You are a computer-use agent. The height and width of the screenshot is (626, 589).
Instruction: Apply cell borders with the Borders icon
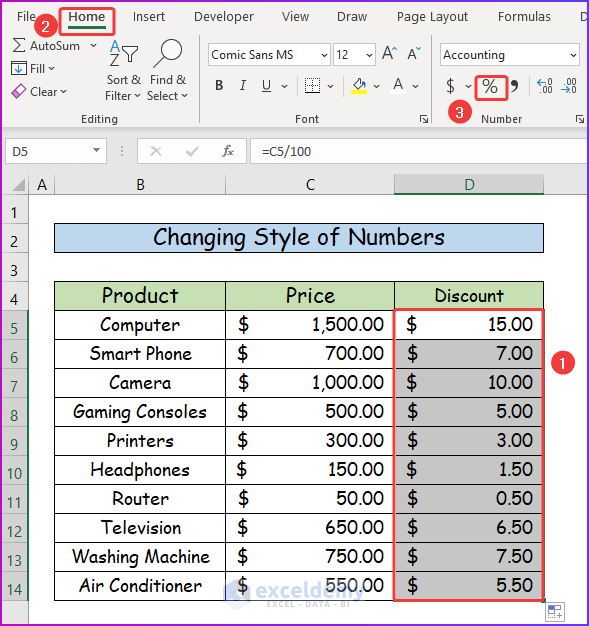(312, 85)
